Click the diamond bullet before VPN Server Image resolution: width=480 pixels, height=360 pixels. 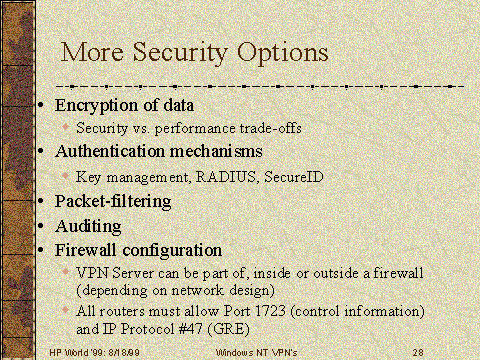pyautogui.click(x=66, y=272)
